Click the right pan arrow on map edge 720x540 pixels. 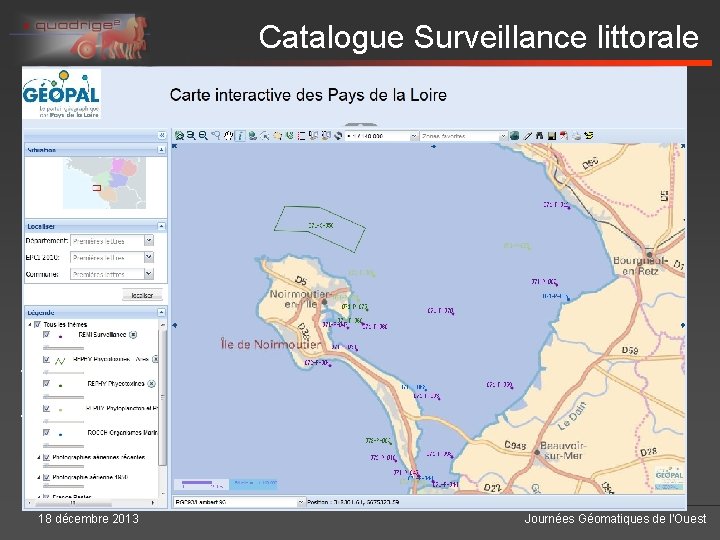683,325
